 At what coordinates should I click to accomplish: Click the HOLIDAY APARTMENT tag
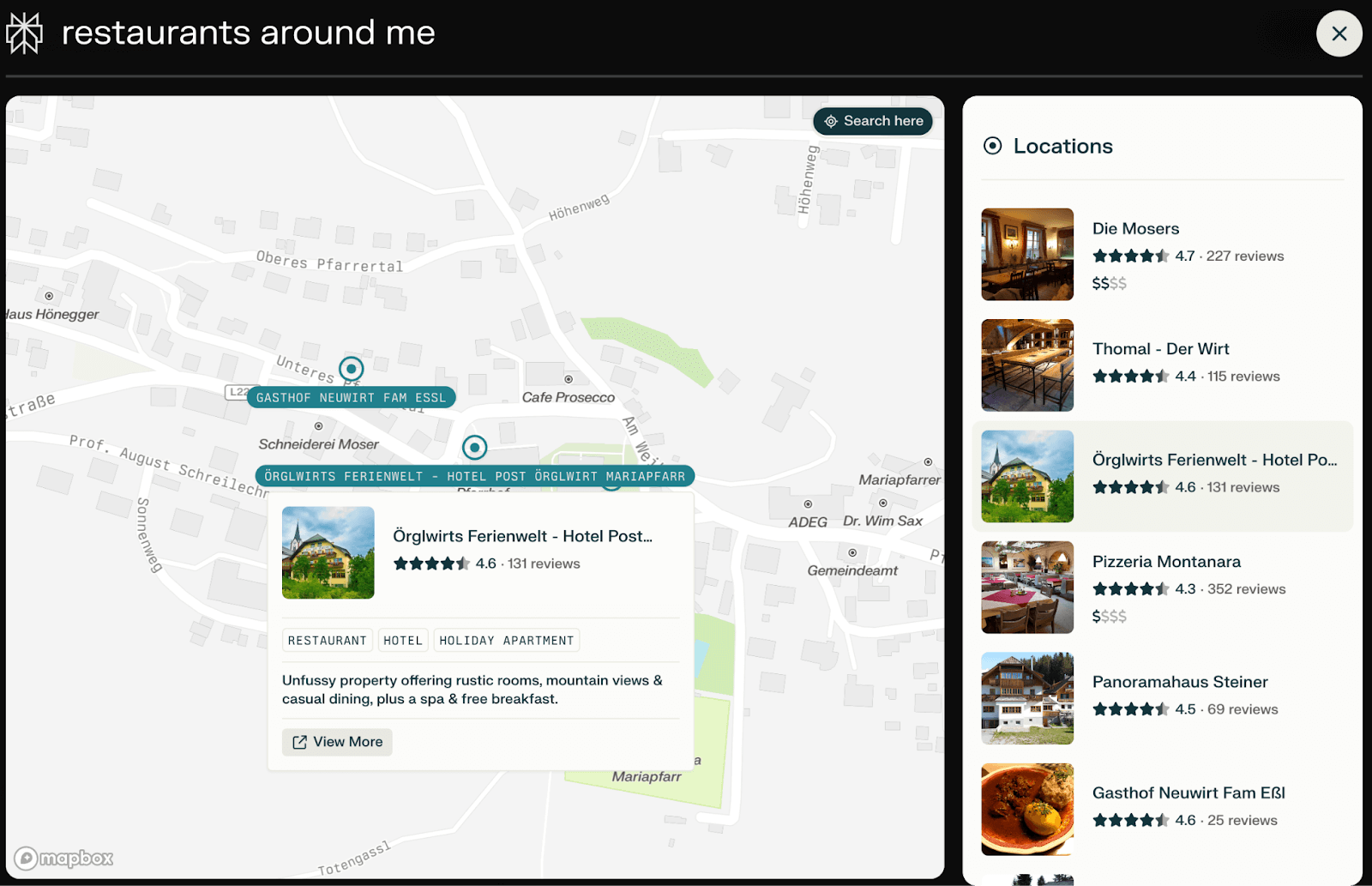(x=506, y=641)
